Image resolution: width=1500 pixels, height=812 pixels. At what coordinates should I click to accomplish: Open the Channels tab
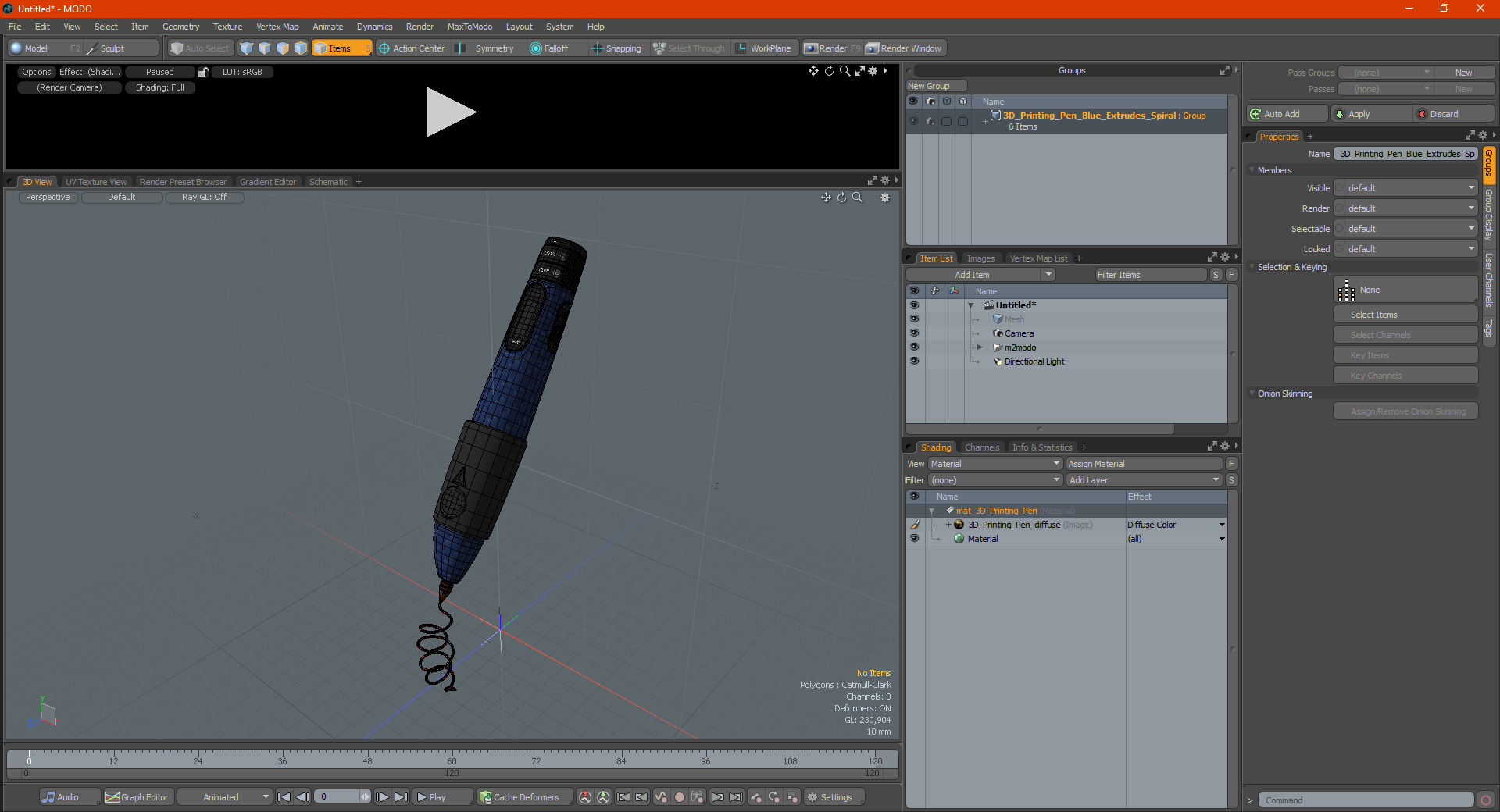coord(981,447)
